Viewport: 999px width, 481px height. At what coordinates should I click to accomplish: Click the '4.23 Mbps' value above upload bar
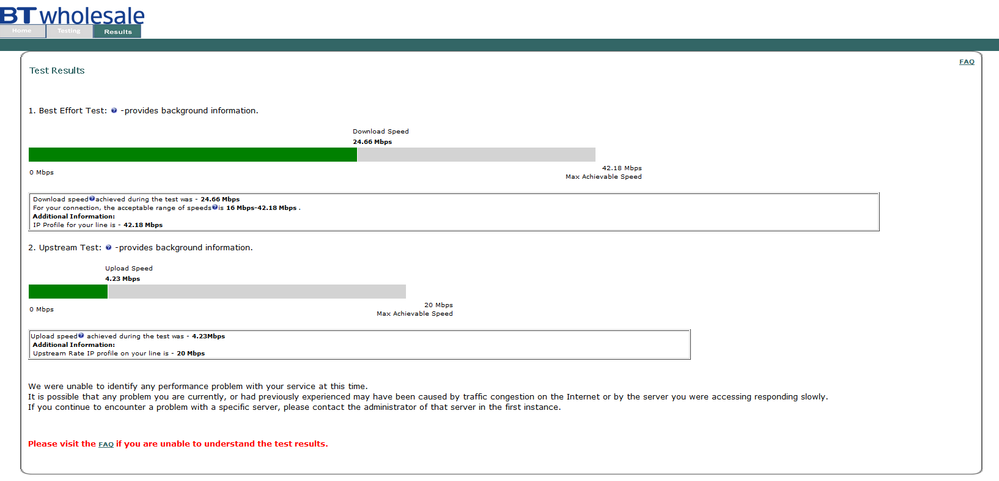pos(123,278)
